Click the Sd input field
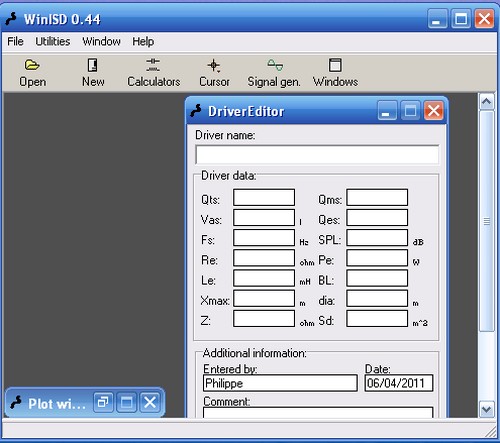This screenshot has width=500, height=443. click(x=377, y=319)
